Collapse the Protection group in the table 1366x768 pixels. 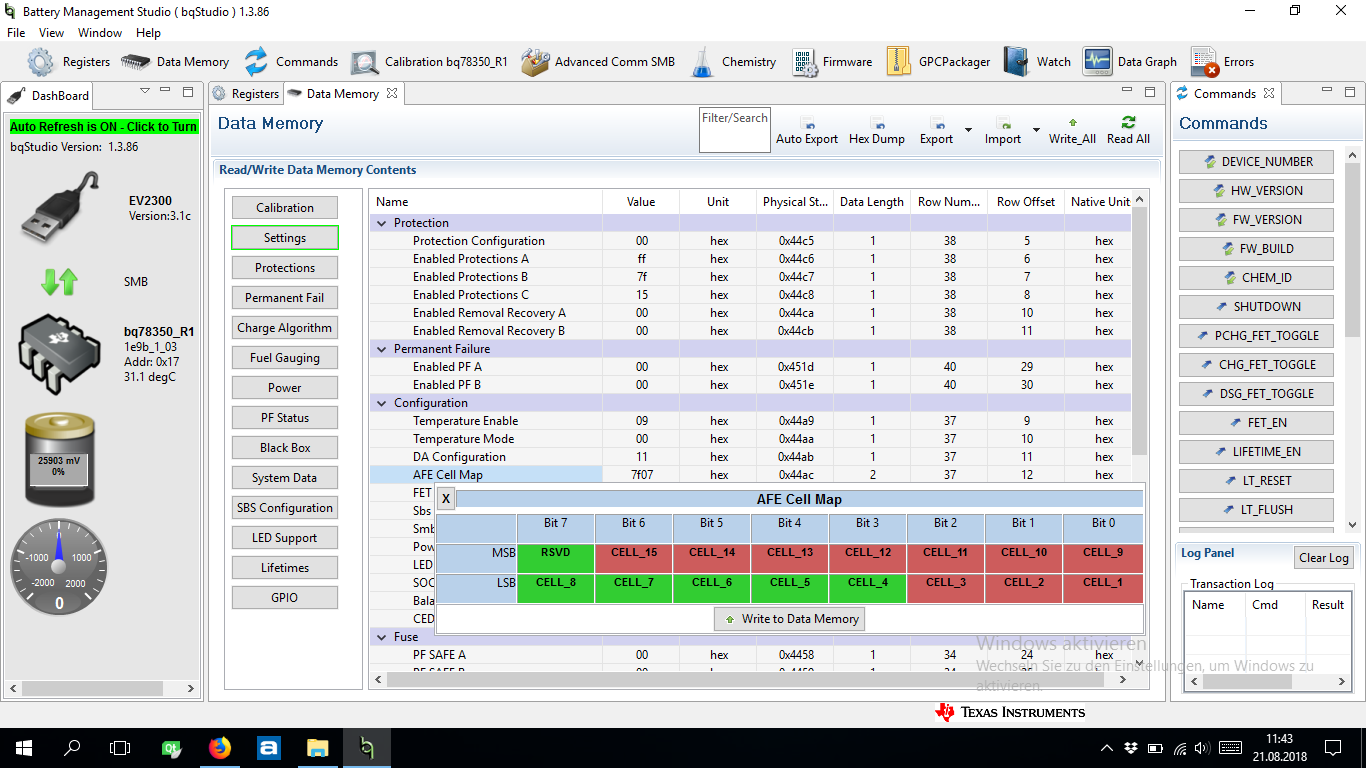pos(382,223)
